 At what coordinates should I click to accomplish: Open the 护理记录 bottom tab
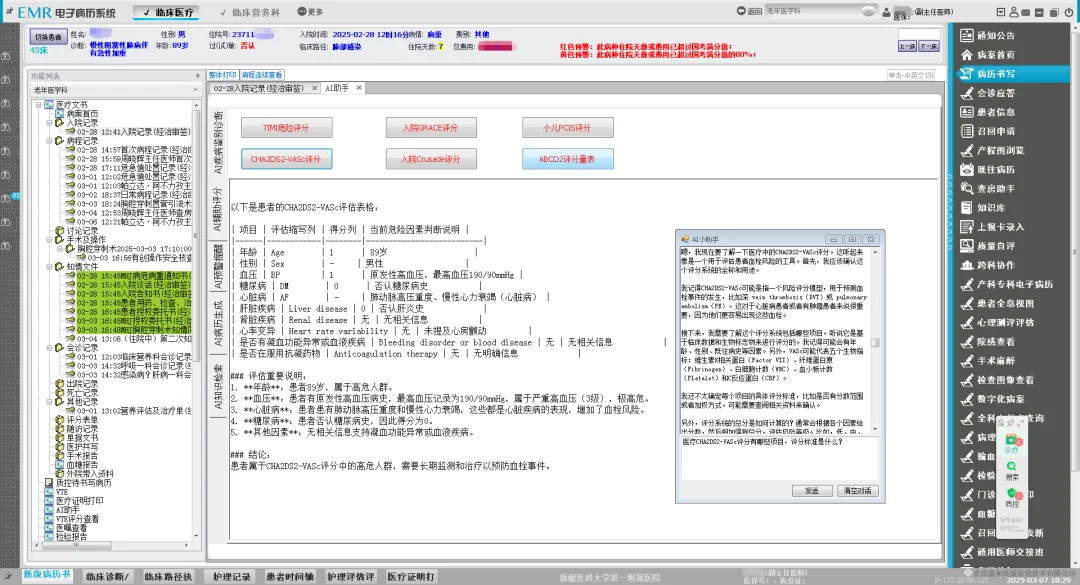232,577
